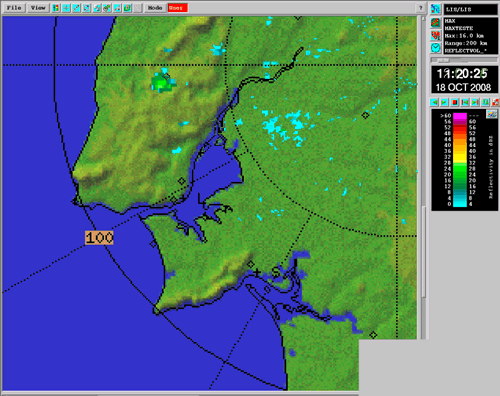
Task: Click the time slider below product info
Action: tap(465, 60)
